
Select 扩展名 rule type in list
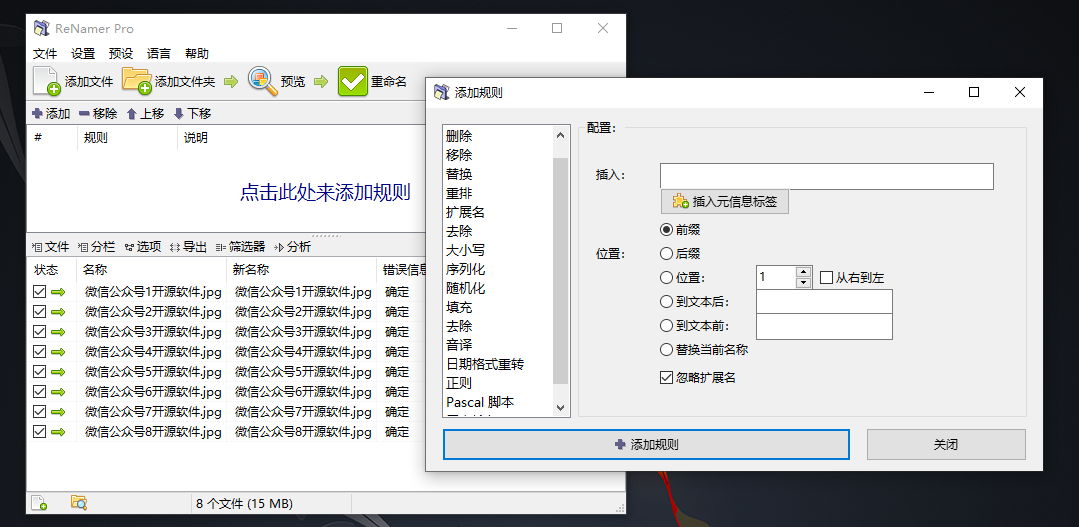pos(465,212)
